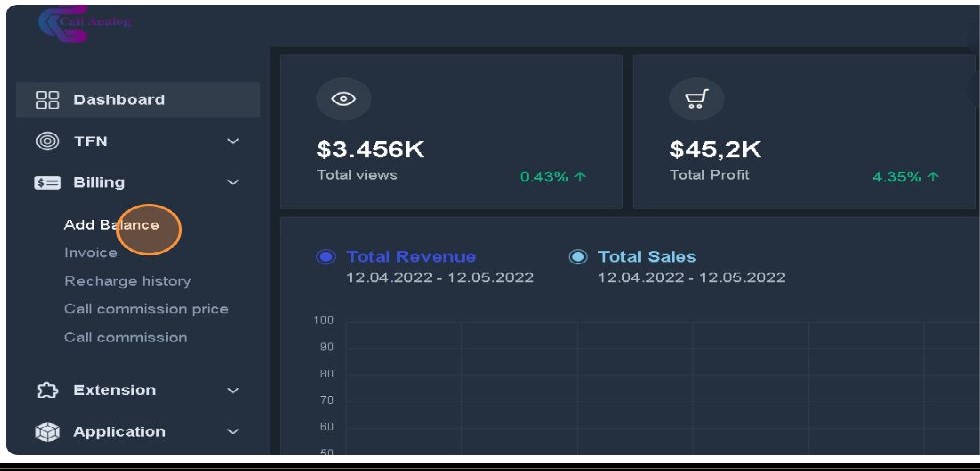Click the Extension puzzle piece icon
This screenshot has height=471, width=980.
coord(47,390)
